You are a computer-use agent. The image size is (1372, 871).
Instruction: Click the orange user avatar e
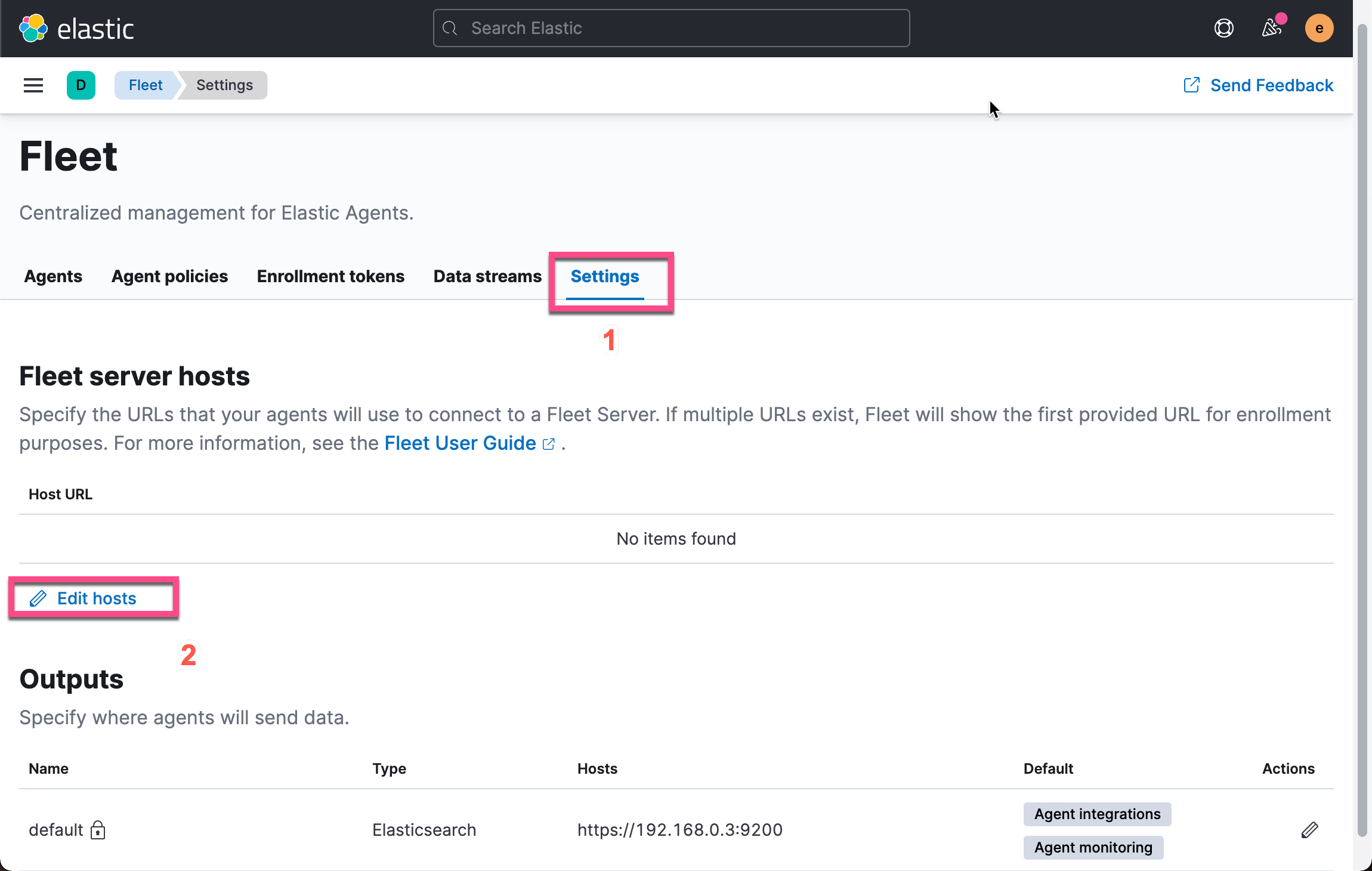(1319, 28)
